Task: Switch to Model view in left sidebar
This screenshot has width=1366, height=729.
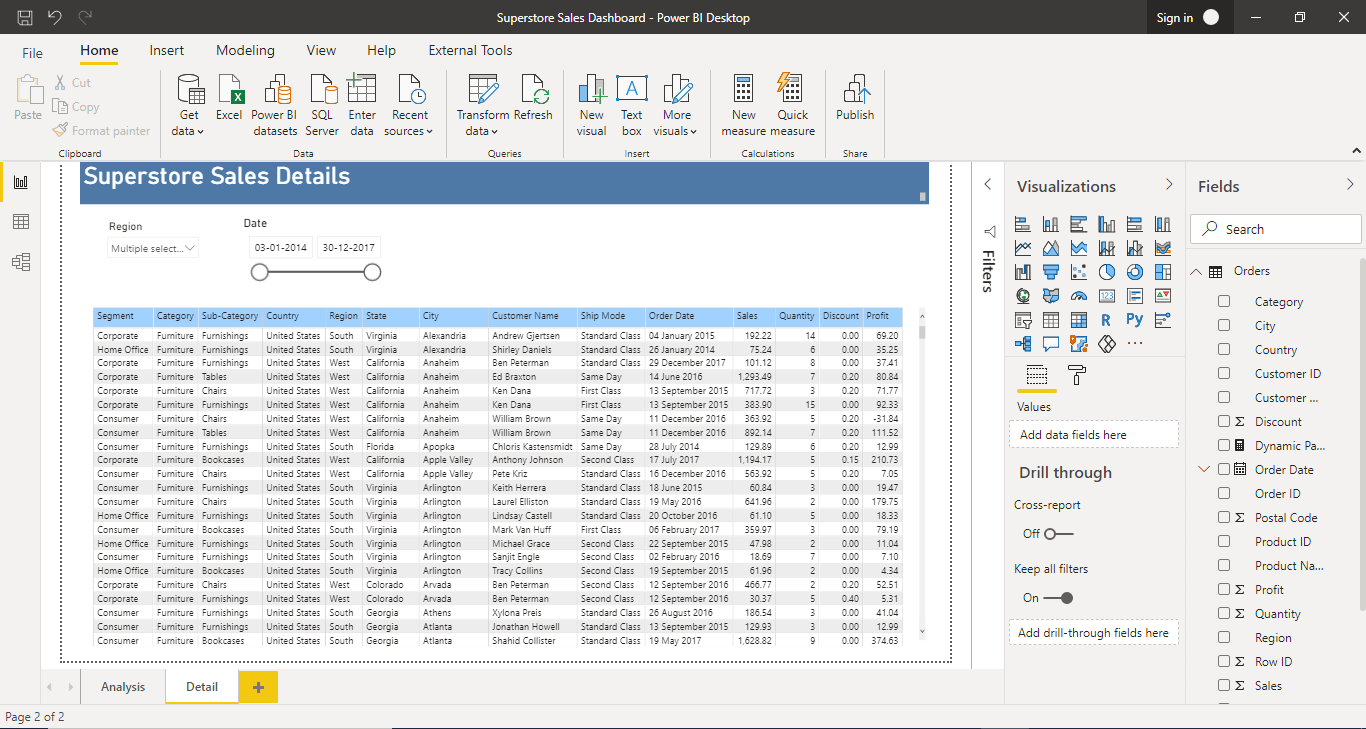Action: coord(20,262)
